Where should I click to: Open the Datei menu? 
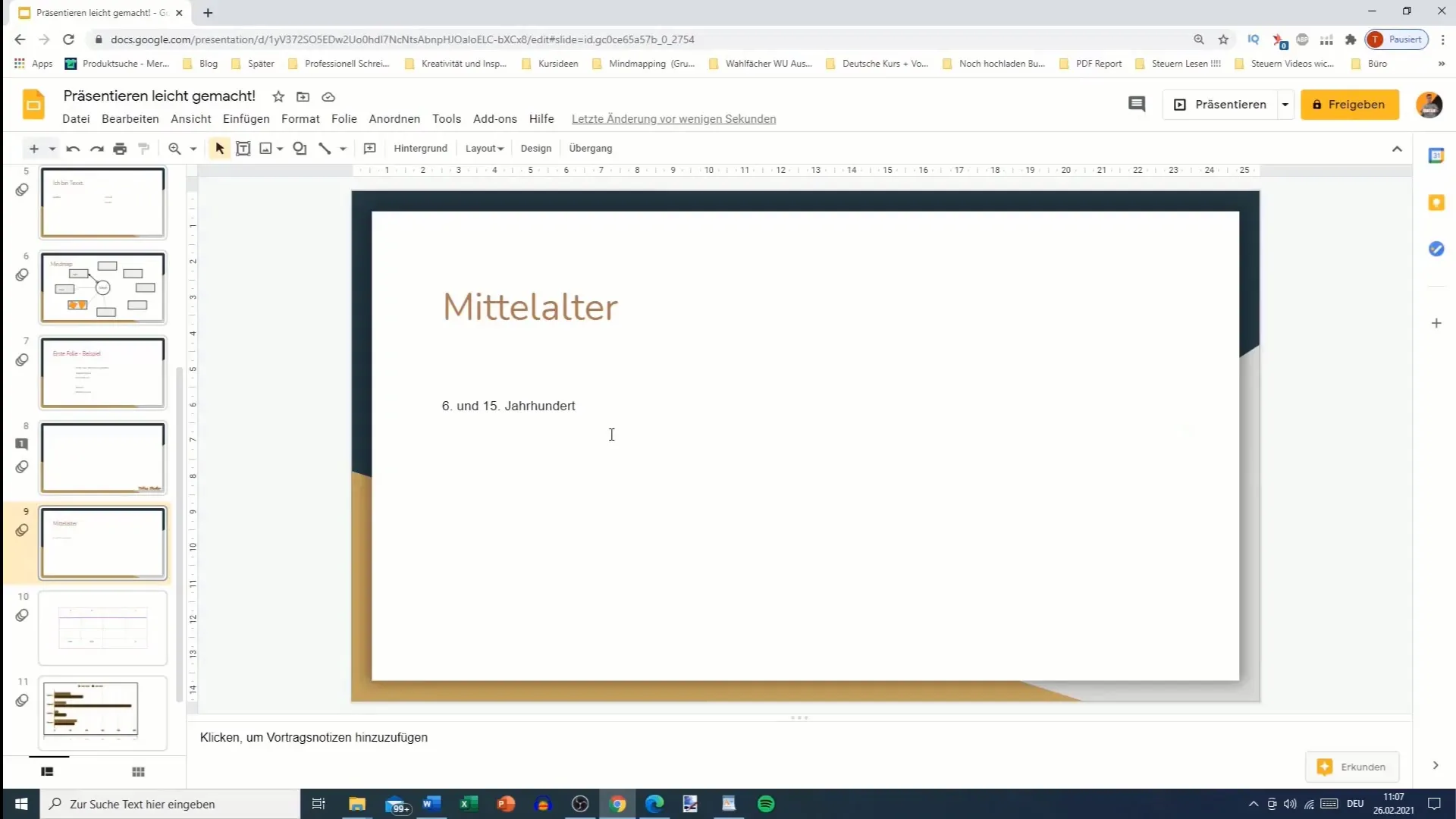(76, 119)
